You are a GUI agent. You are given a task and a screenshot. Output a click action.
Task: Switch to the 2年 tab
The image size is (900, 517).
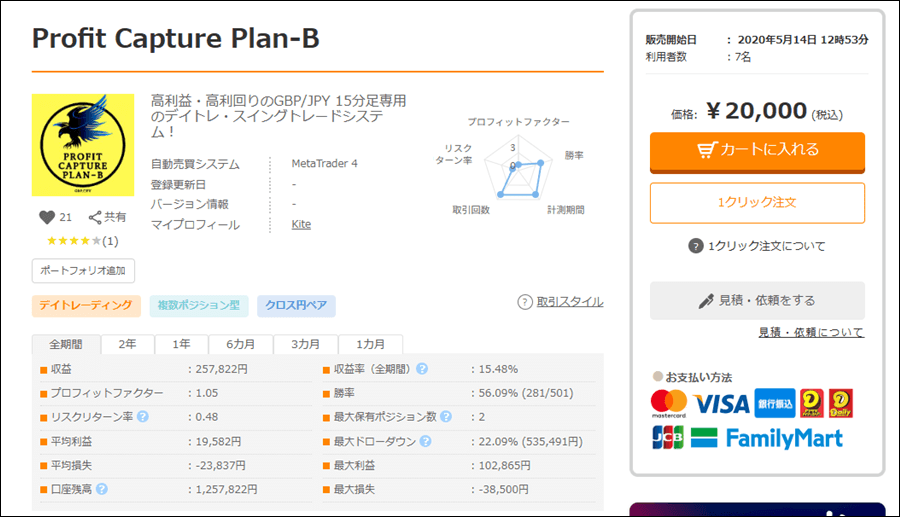coord(128,344)
